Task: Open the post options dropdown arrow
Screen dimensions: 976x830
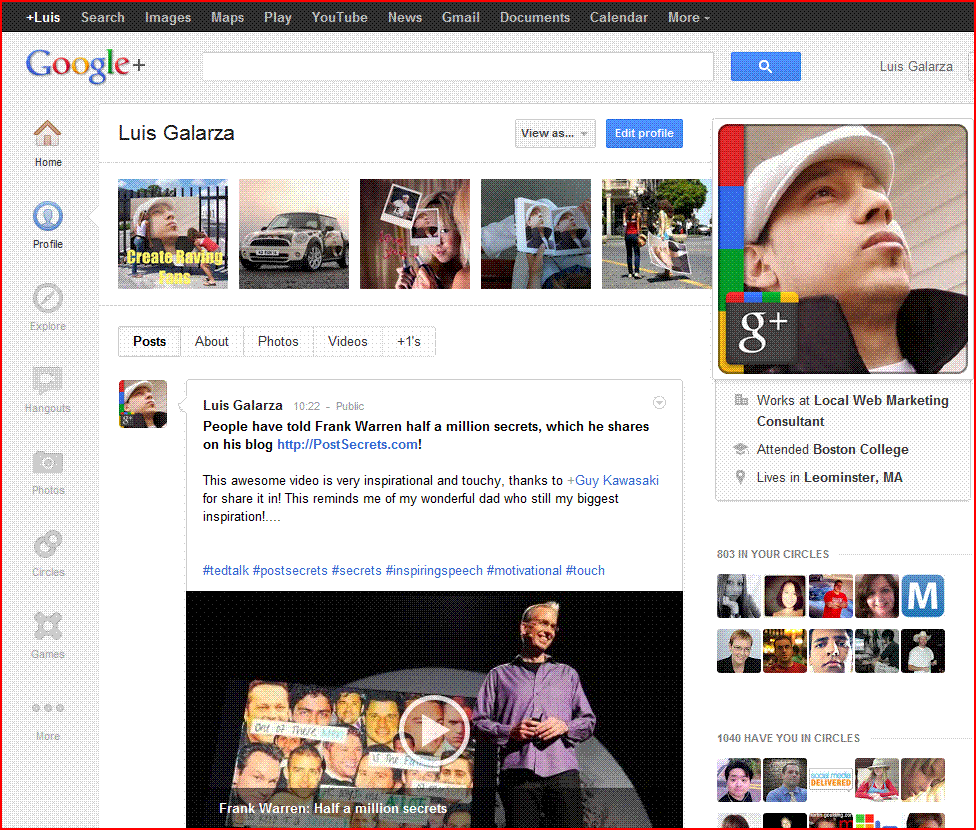Action: tap(659, 403)
